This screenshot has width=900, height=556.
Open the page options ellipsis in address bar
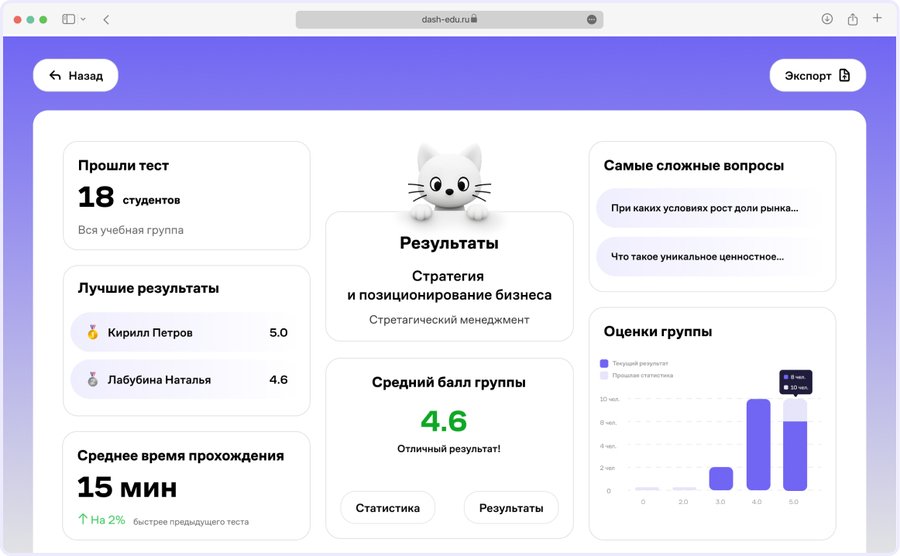tap(592, 20)
